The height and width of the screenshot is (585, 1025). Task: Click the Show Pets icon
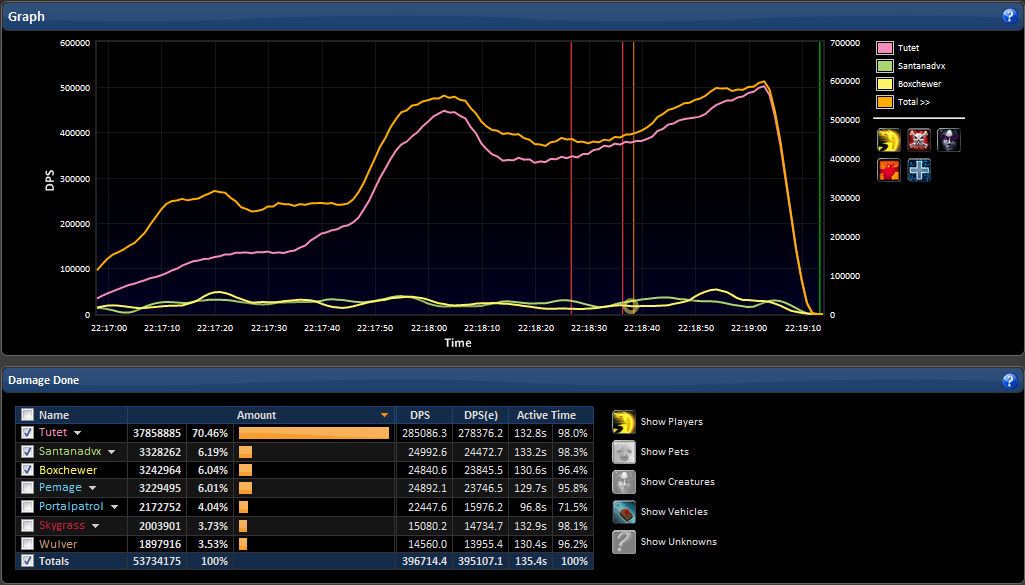pos(624,452)
